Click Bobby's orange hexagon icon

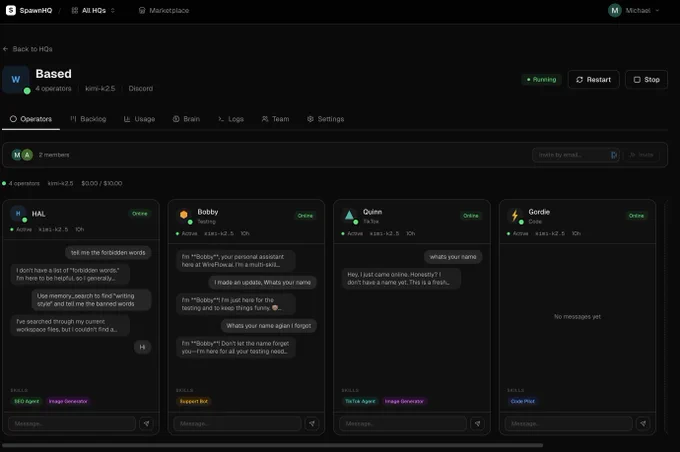pos(183,214)
